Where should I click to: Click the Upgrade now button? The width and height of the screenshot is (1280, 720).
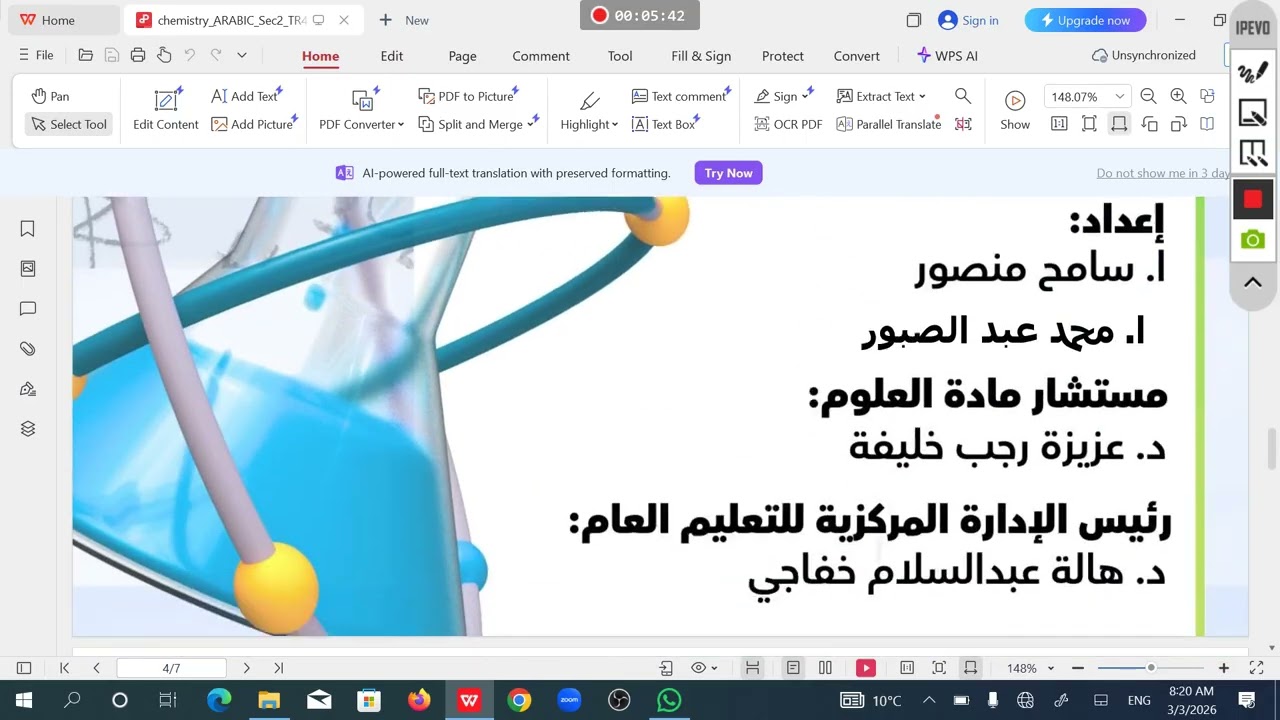tap(1085, 20)
